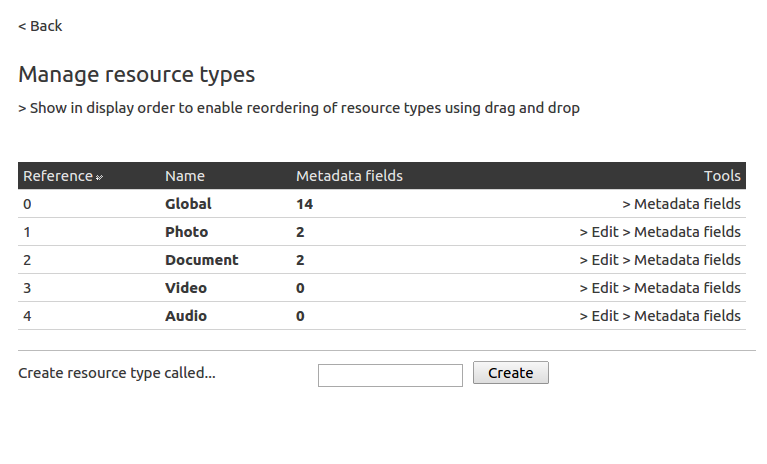
Task: Focus the new resource type name field
Action: (390, 376)
